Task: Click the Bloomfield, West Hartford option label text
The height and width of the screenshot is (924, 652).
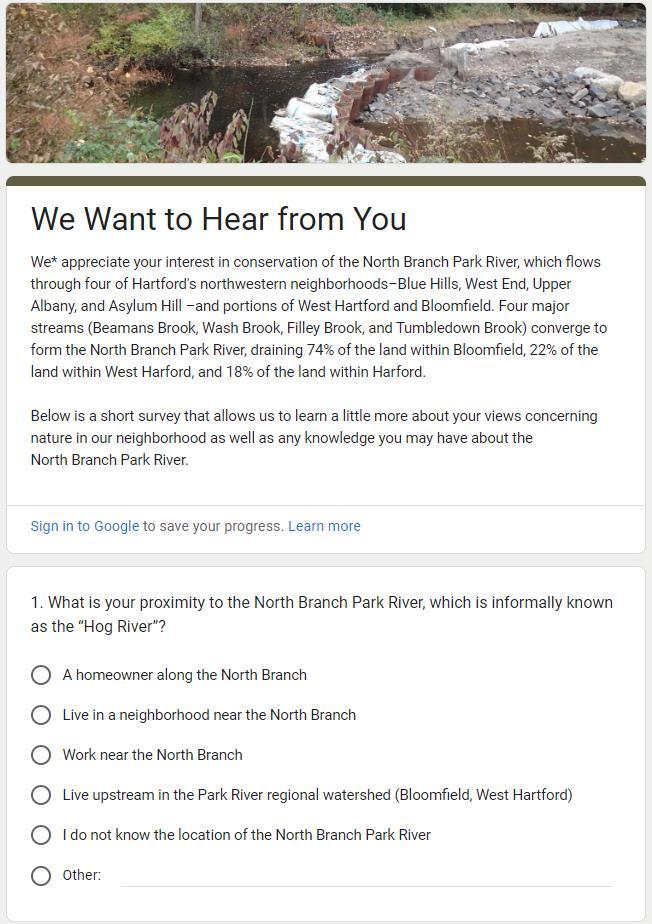Action: [317, 795]
